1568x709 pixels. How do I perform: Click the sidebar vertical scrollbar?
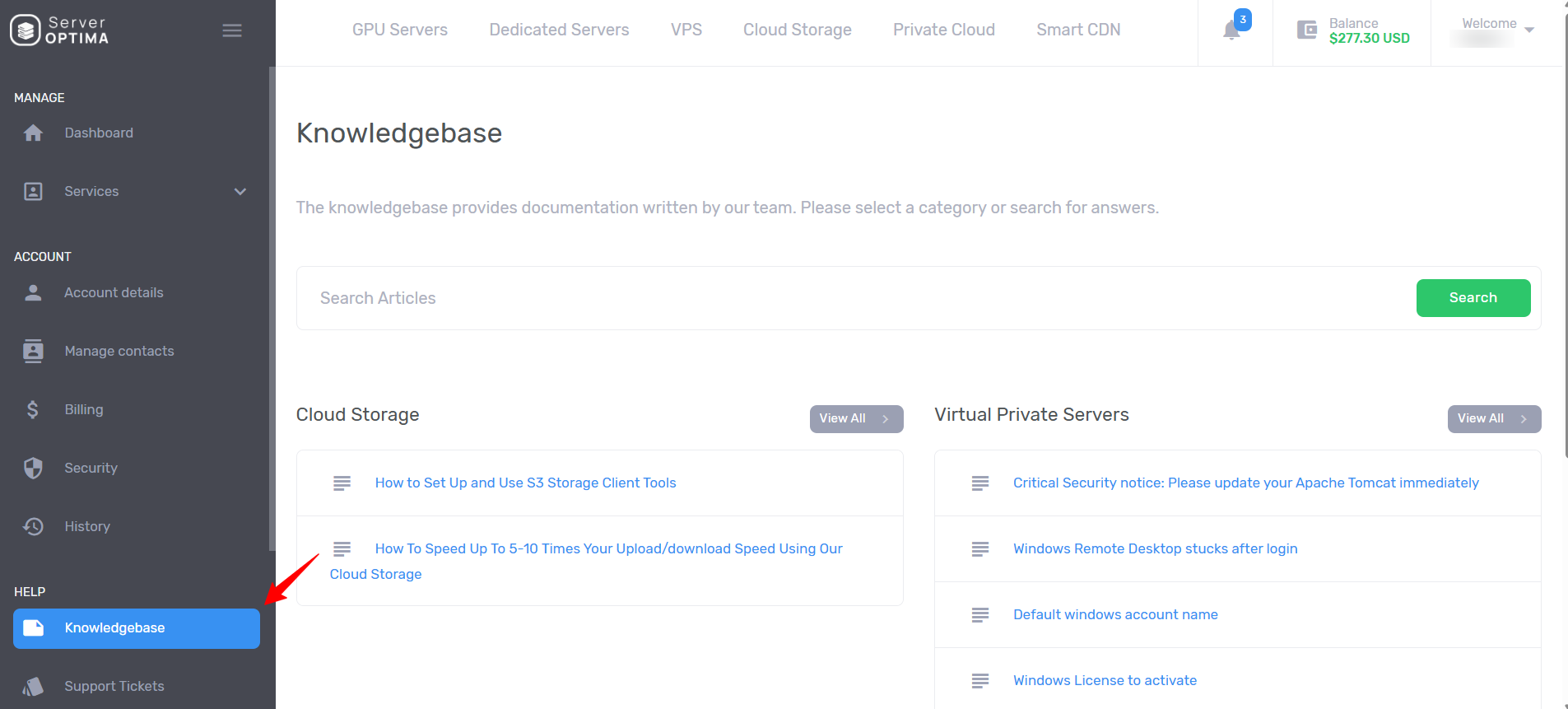tap(272, 309)
